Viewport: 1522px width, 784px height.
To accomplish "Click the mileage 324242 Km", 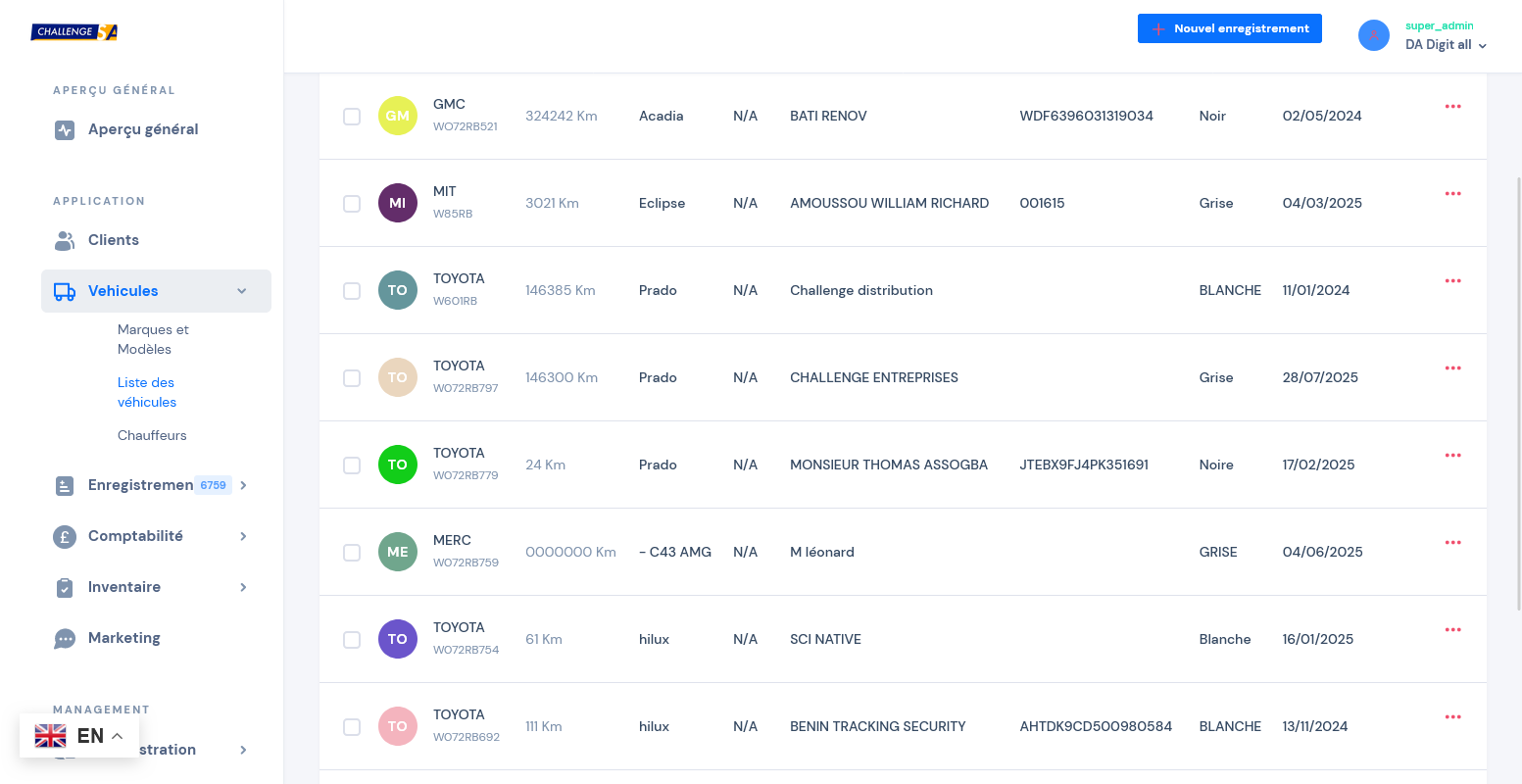I will tap(562, 116).
